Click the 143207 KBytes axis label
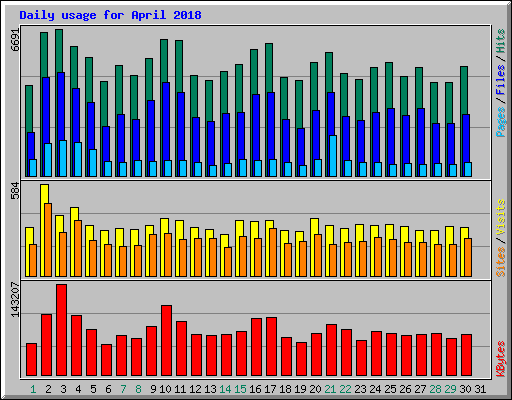The height and width of the screenshot is (400, 512). 15,300
